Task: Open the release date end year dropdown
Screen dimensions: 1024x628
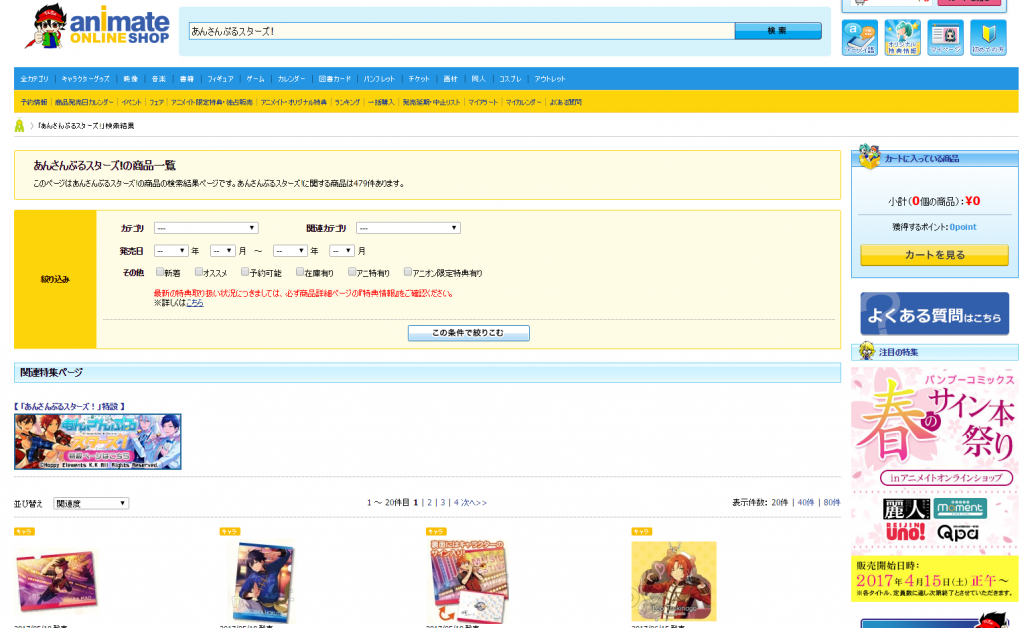Action: pos(290,251)
